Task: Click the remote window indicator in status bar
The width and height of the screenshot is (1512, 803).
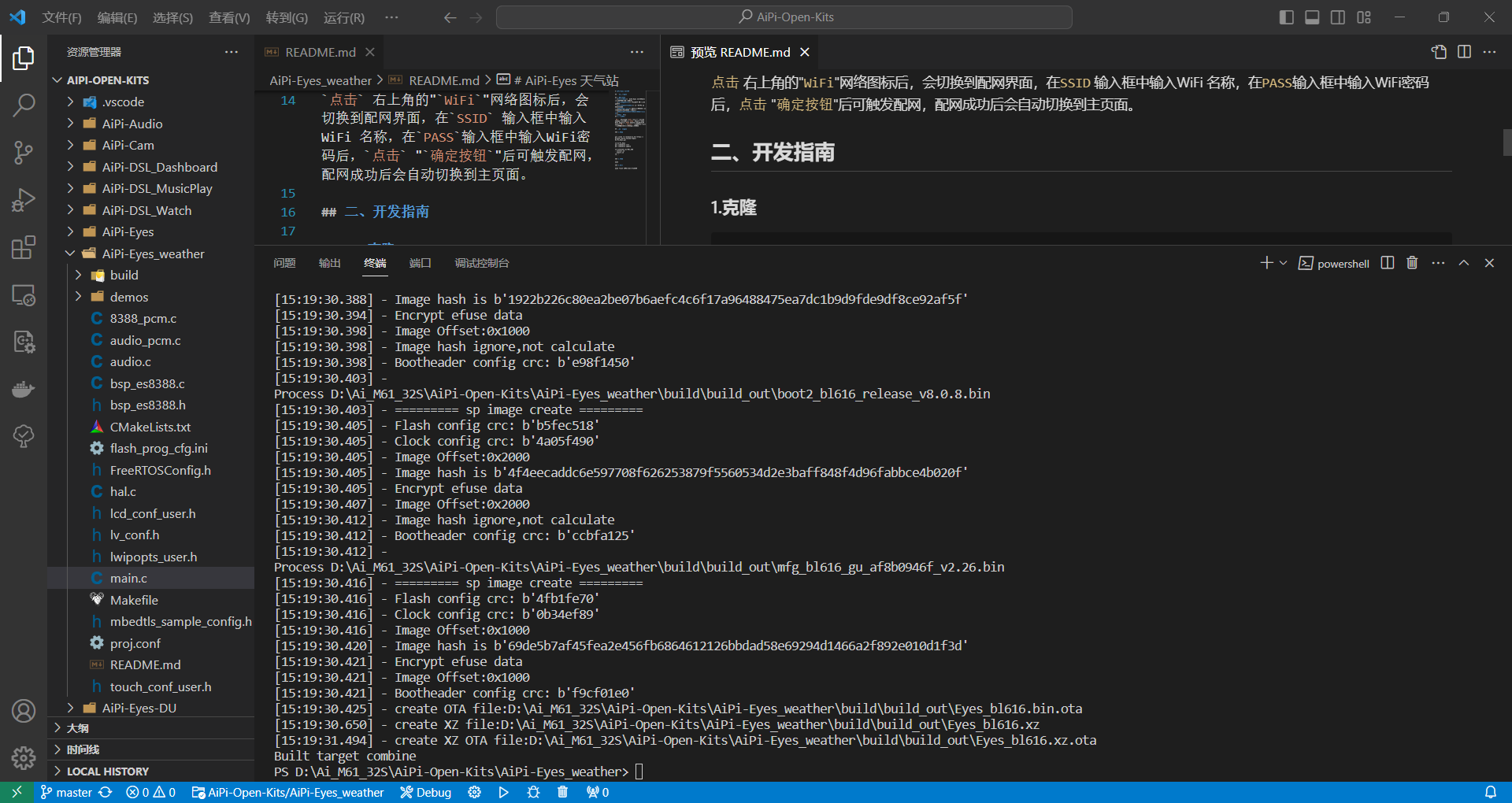Action: pos(17,792)
